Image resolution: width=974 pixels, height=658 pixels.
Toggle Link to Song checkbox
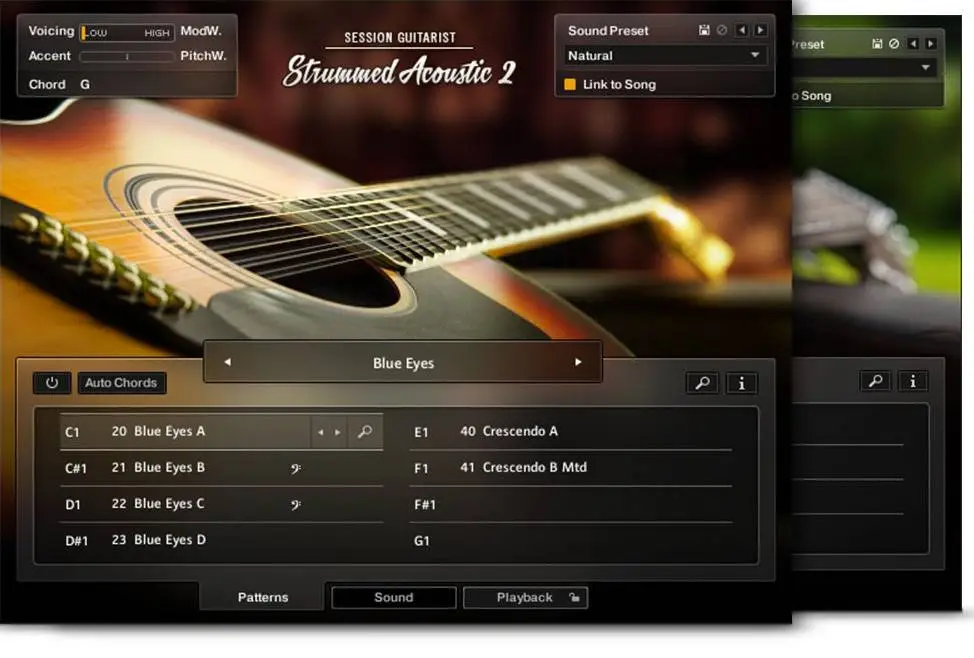(x=570, y=85)
